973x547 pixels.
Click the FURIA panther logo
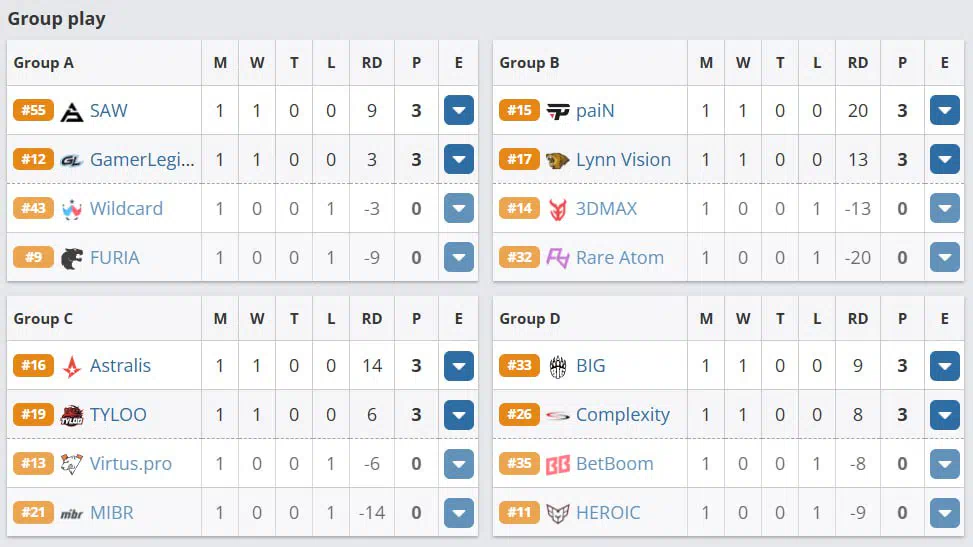(71, 258)
